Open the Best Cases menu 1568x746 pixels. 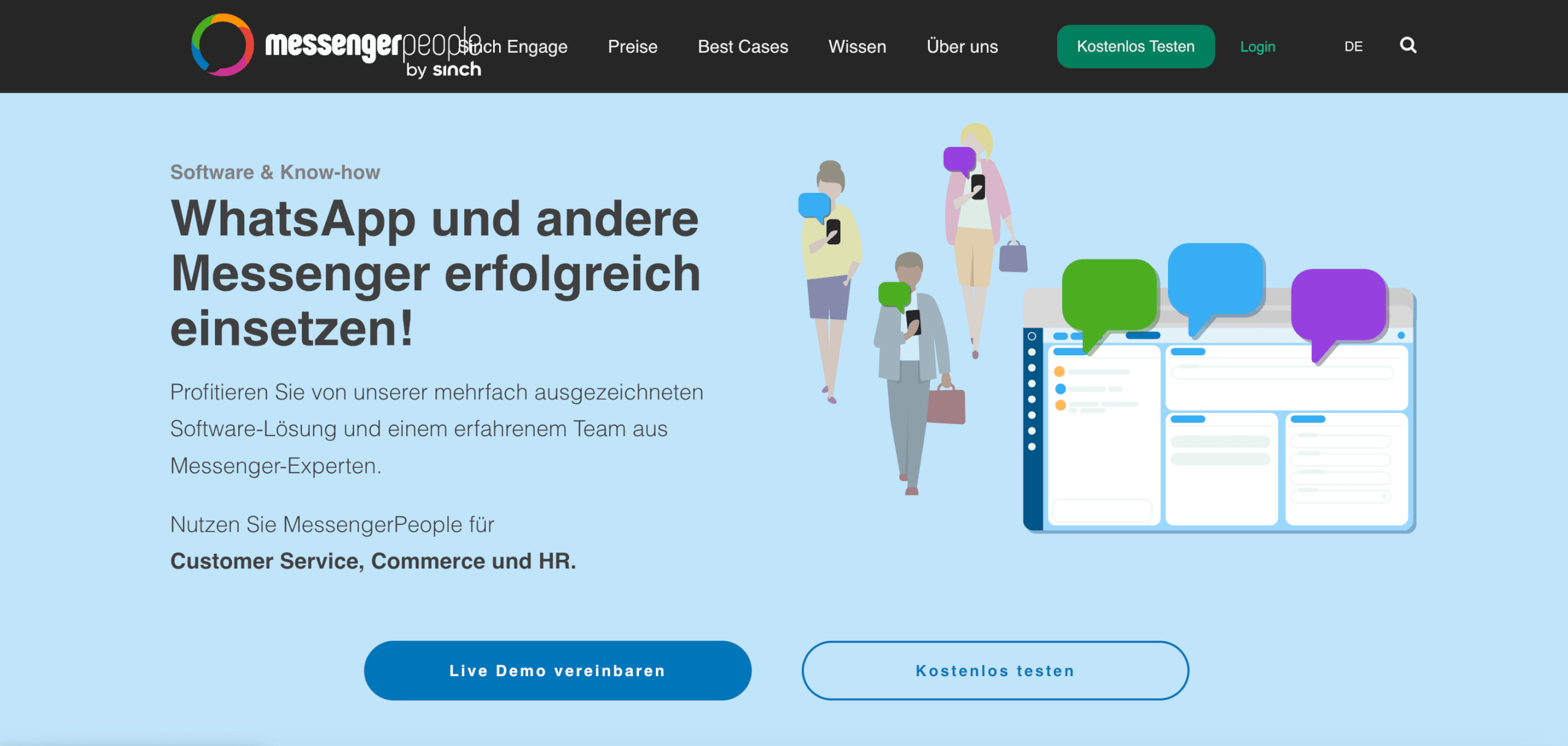point(743,47)
